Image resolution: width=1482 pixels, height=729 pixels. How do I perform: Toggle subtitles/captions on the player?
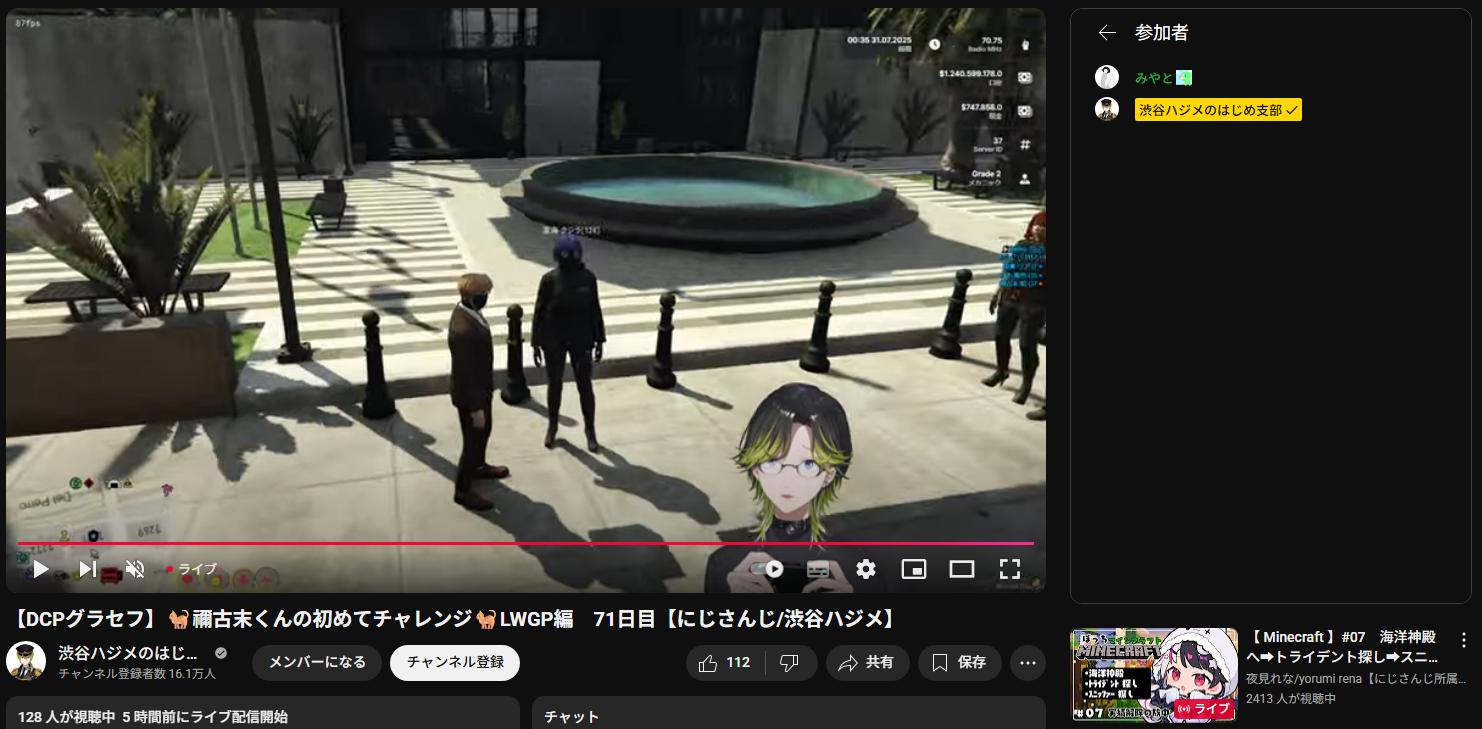(817, 569)
